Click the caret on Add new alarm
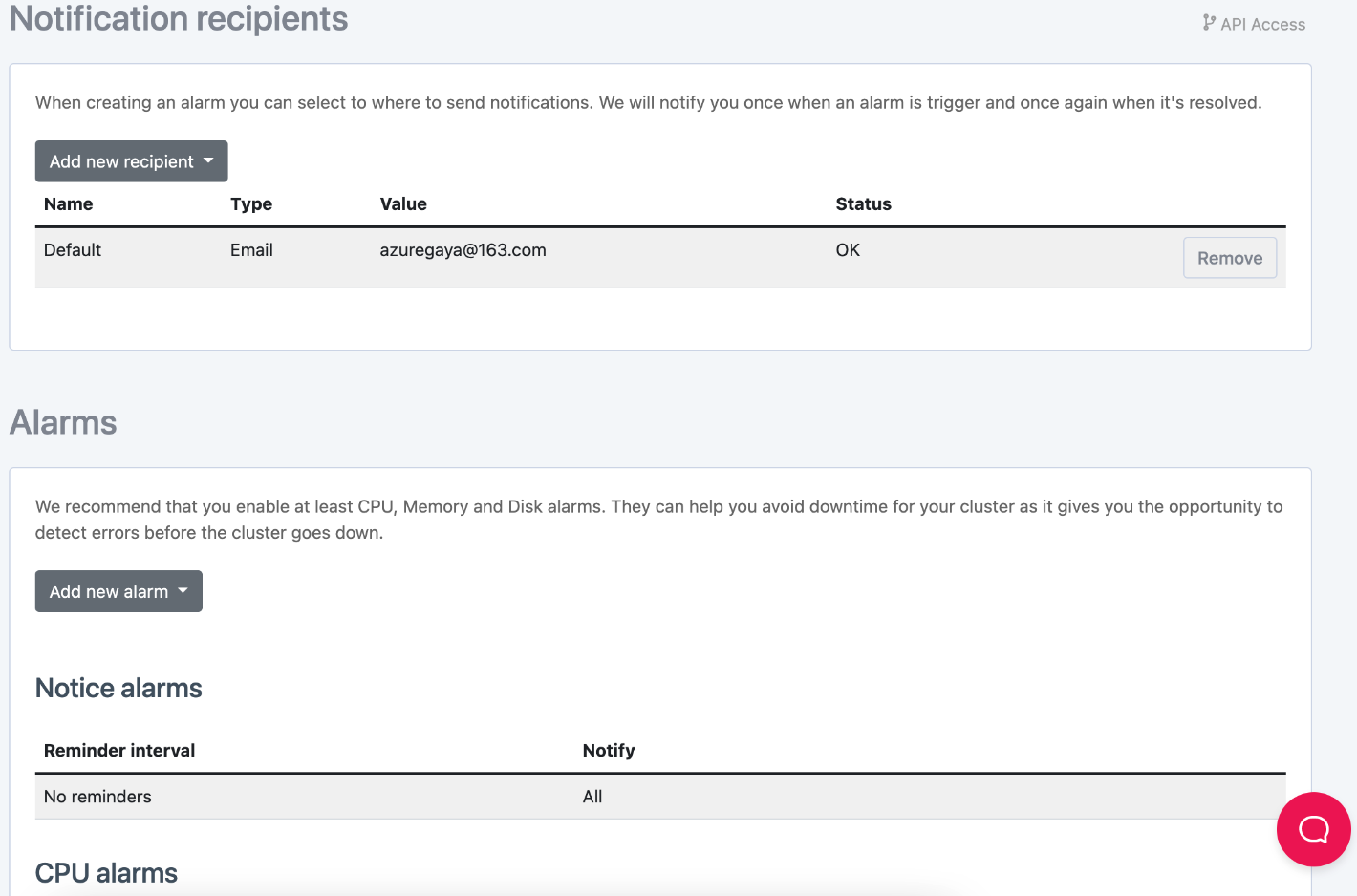Screen dimensions: 1357x896 pos(183,591)
